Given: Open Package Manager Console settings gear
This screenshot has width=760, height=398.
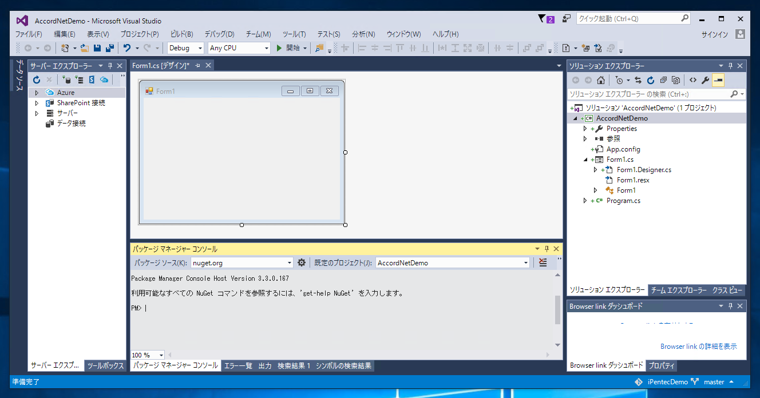Looking at the screenshot, I should click(x=301, y=263).
